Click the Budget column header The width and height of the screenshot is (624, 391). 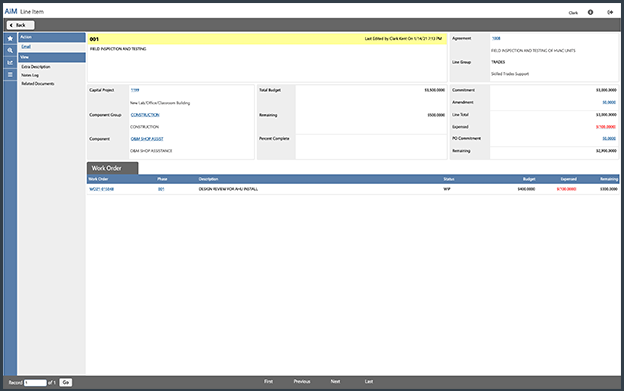[x=529, y=179]
